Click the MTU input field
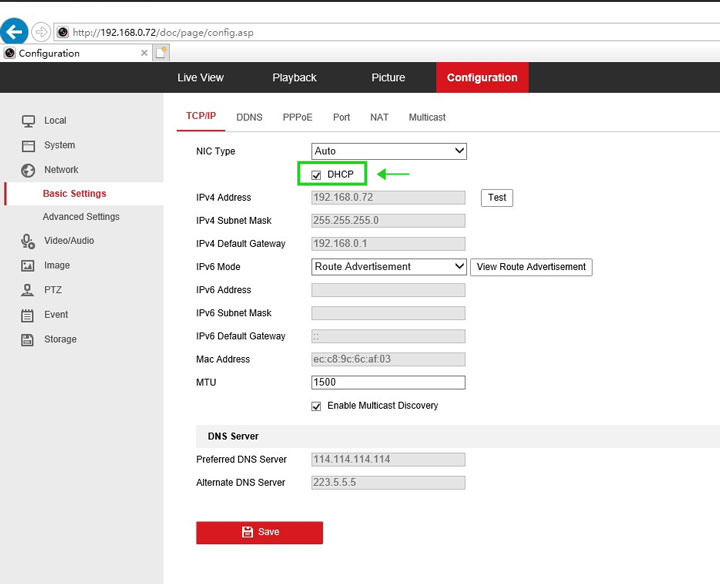Screen dimensions: 720x584 (388, 383)
